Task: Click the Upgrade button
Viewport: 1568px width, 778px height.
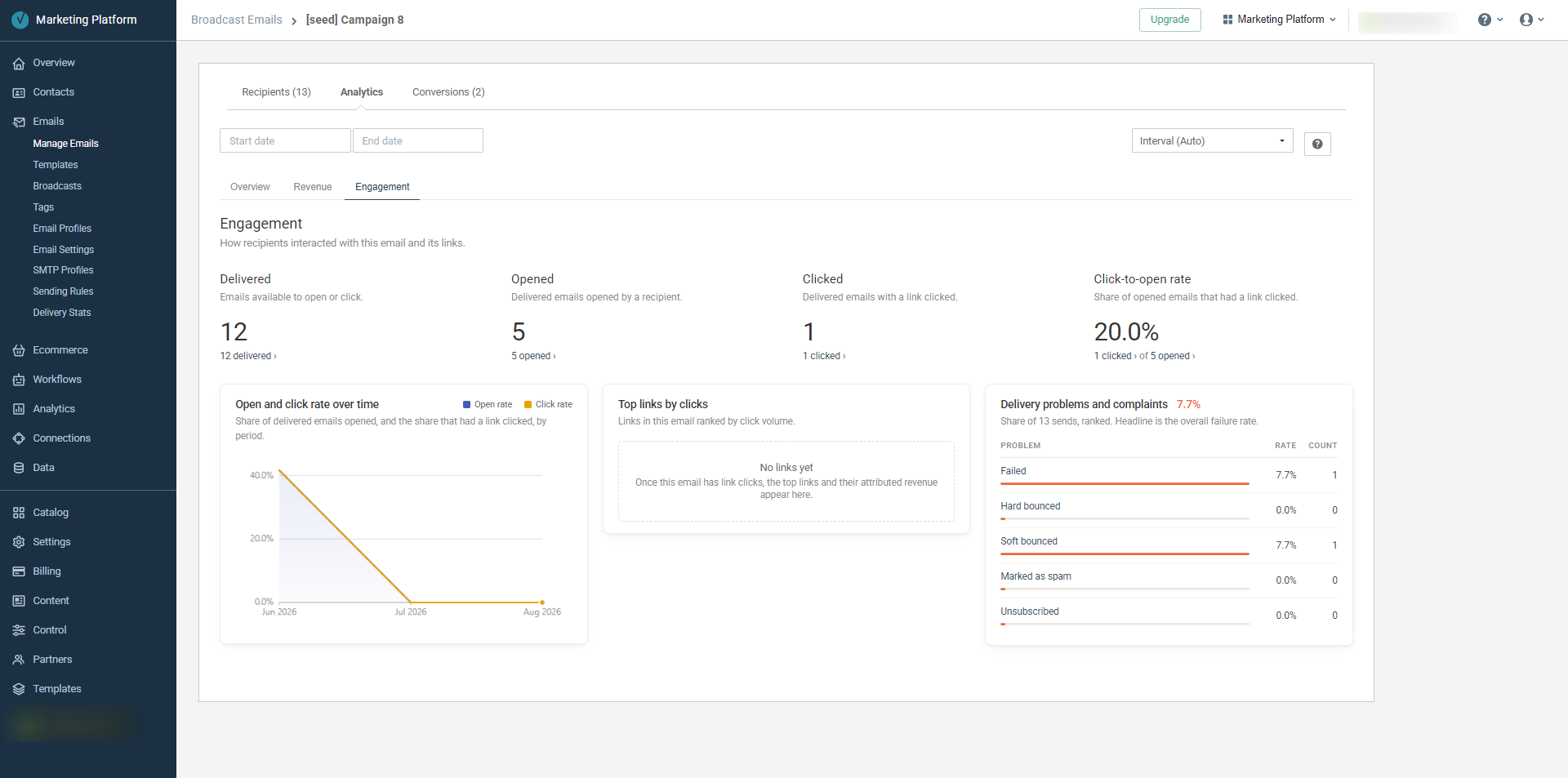Action: 1169,20
